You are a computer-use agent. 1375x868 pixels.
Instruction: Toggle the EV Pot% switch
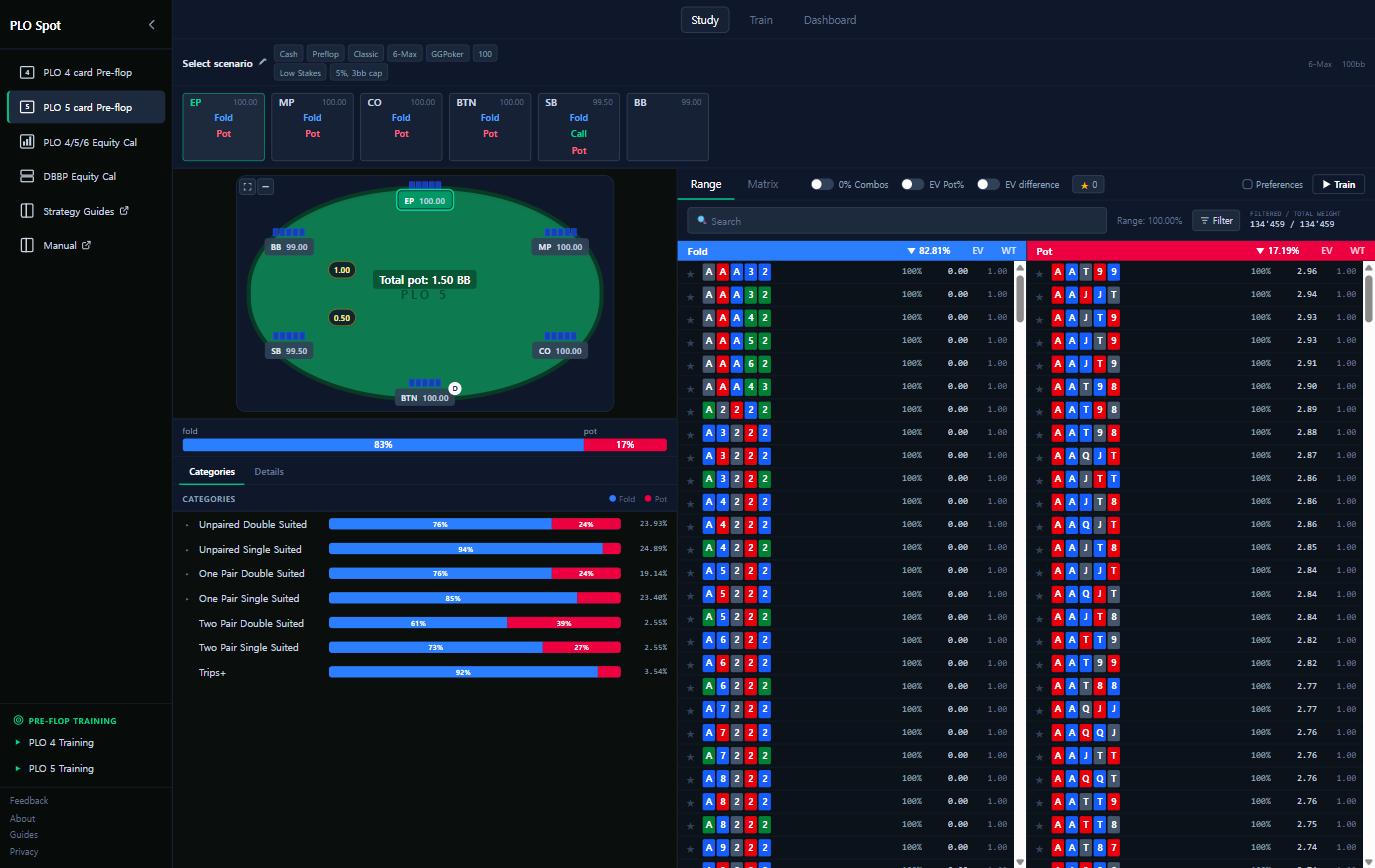click(911, 184)
